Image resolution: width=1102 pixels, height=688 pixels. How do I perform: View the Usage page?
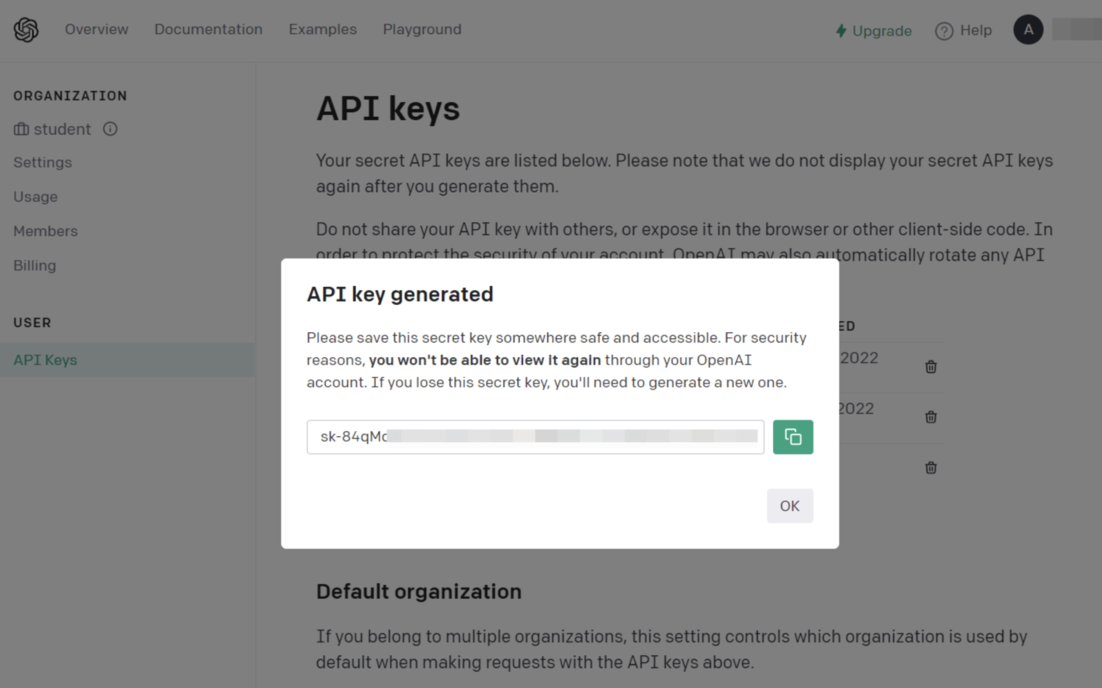click(x=36, y=197)
